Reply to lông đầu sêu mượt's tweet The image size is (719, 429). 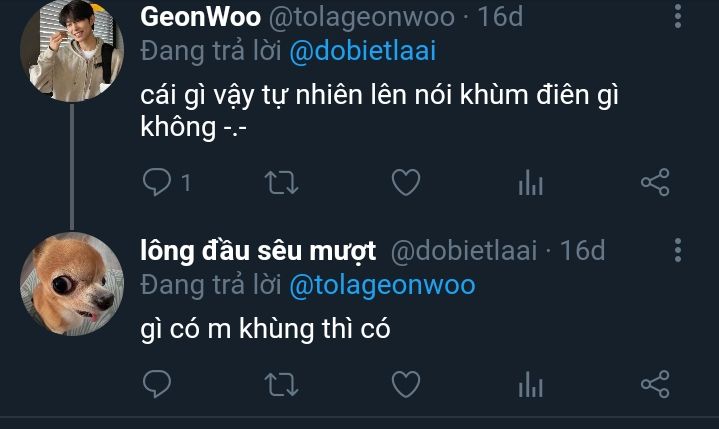(x=157, y=384)
